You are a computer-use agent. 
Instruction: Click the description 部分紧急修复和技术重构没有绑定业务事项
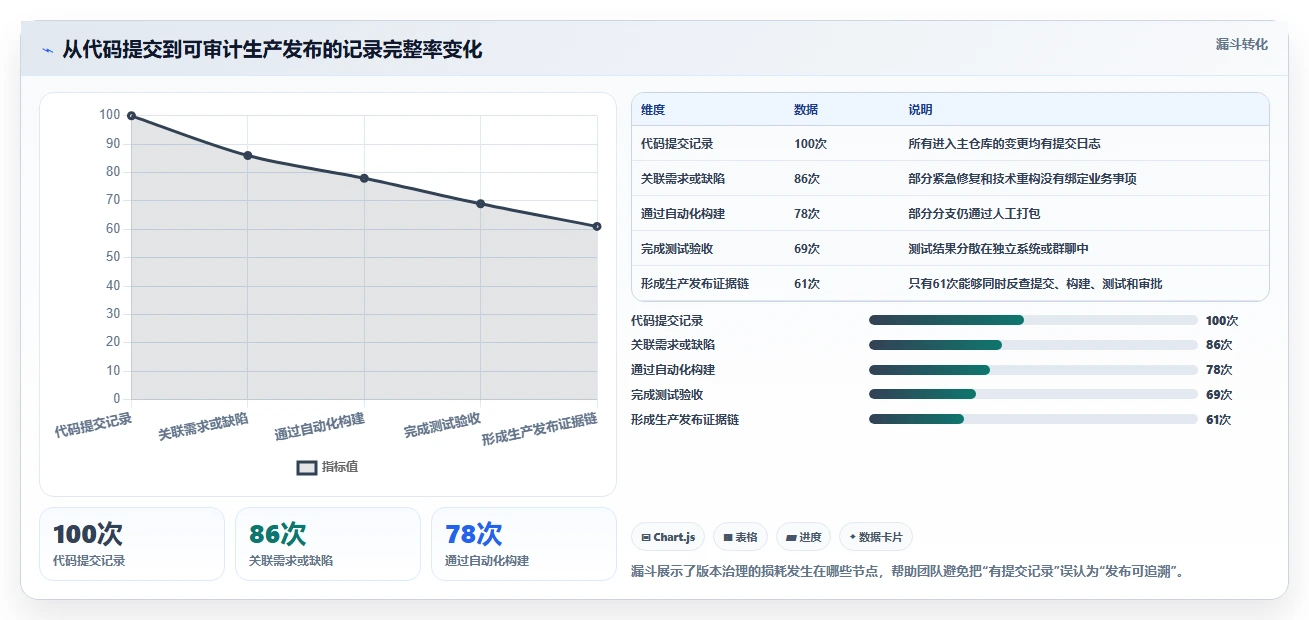1022,179
